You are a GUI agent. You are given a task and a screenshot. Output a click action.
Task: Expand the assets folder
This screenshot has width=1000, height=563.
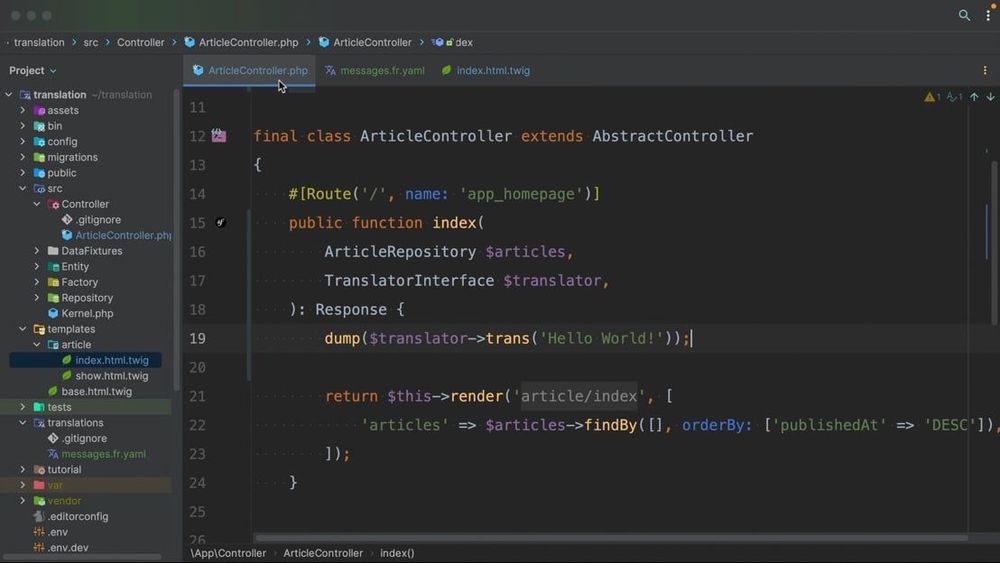22,110
